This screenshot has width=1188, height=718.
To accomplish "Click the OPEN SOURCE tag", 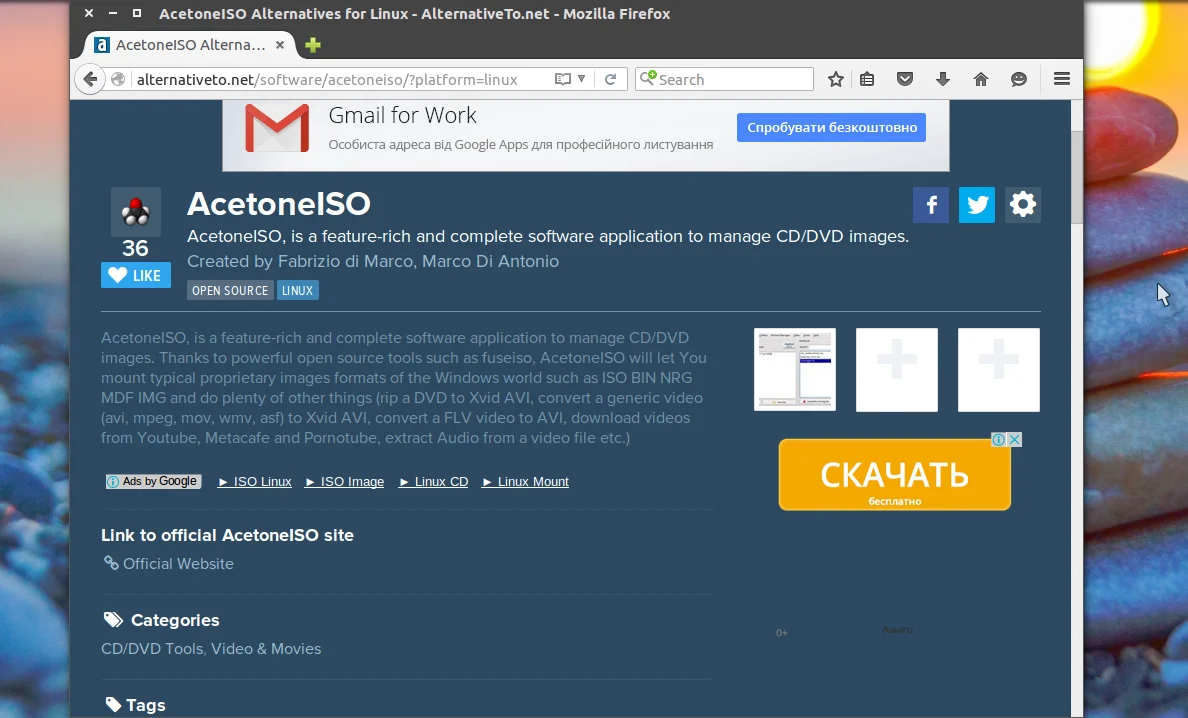I will pyautogui.click(x=230, y=290).
